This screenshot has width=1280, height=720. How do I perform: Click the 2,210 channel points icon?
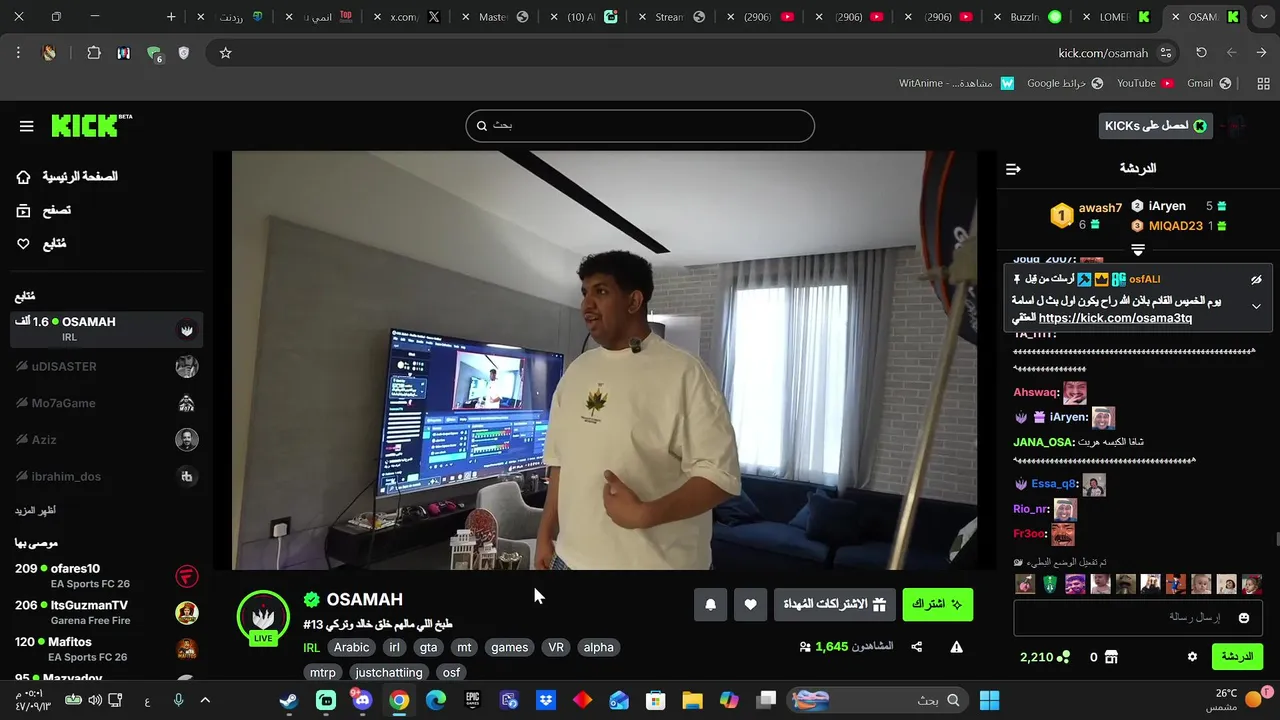pyautogui.click(x=1064, y=657)
